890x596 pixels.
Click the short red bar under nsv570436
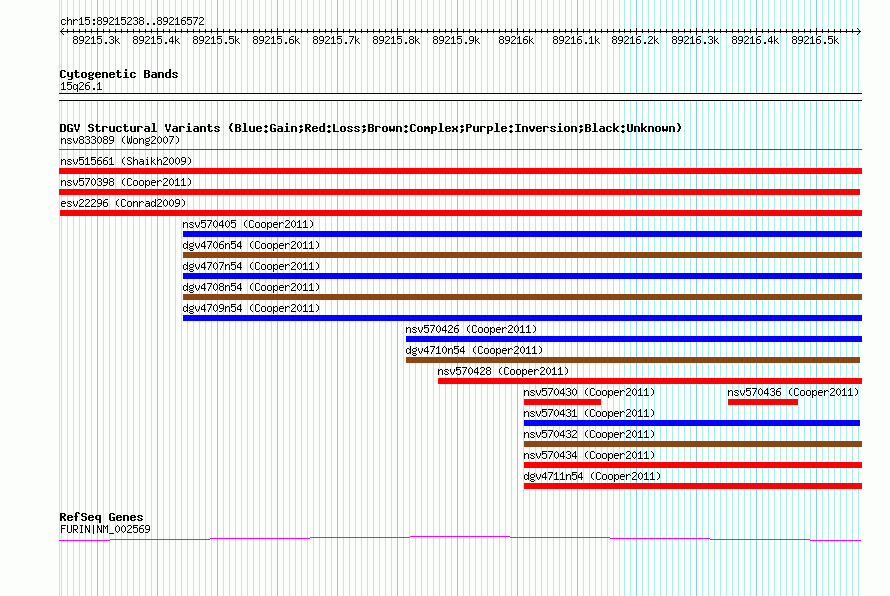[763, 402]
